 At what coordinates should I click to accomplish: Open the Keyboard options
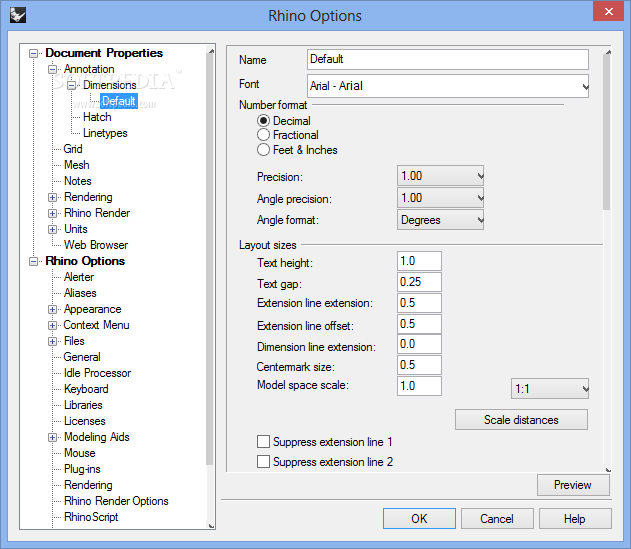[x=86, y=389]
